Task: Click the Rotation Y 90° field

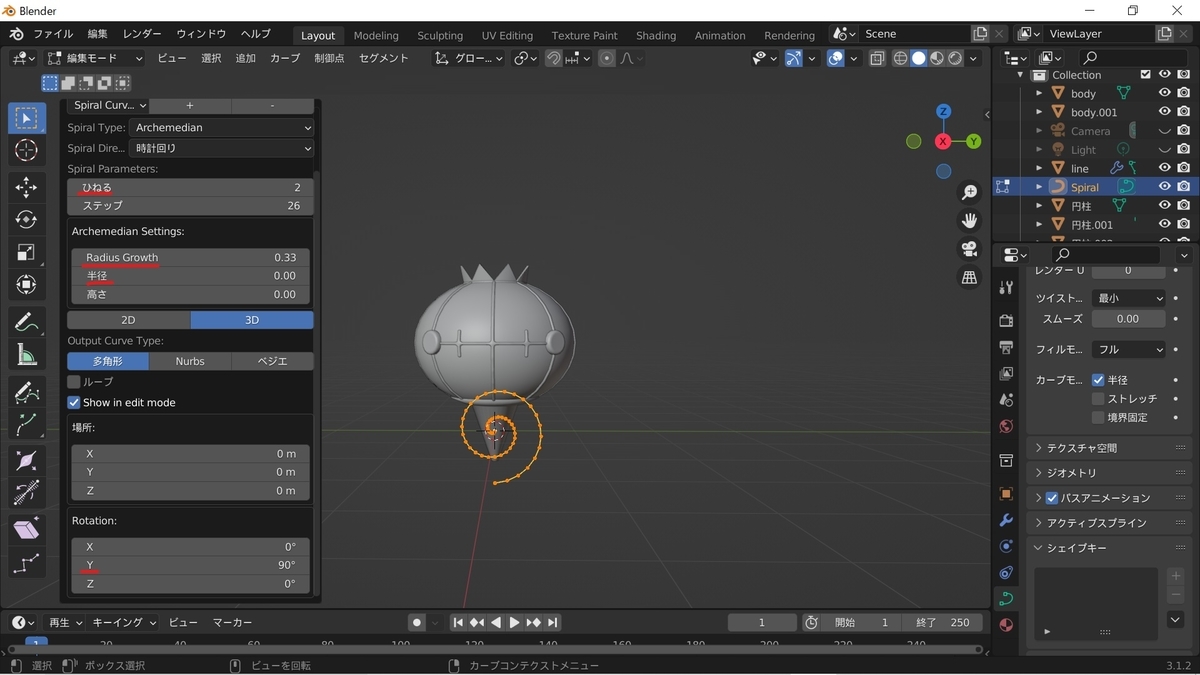Action: [190, 565]
